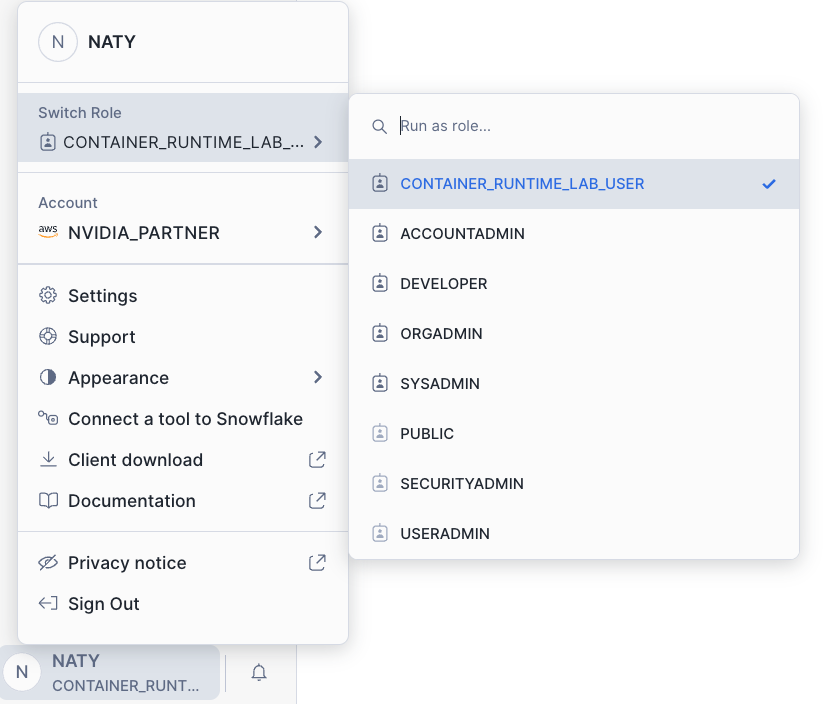Click the NATY avatar circle at menu top
823x704 pixels.
[58, 42]
